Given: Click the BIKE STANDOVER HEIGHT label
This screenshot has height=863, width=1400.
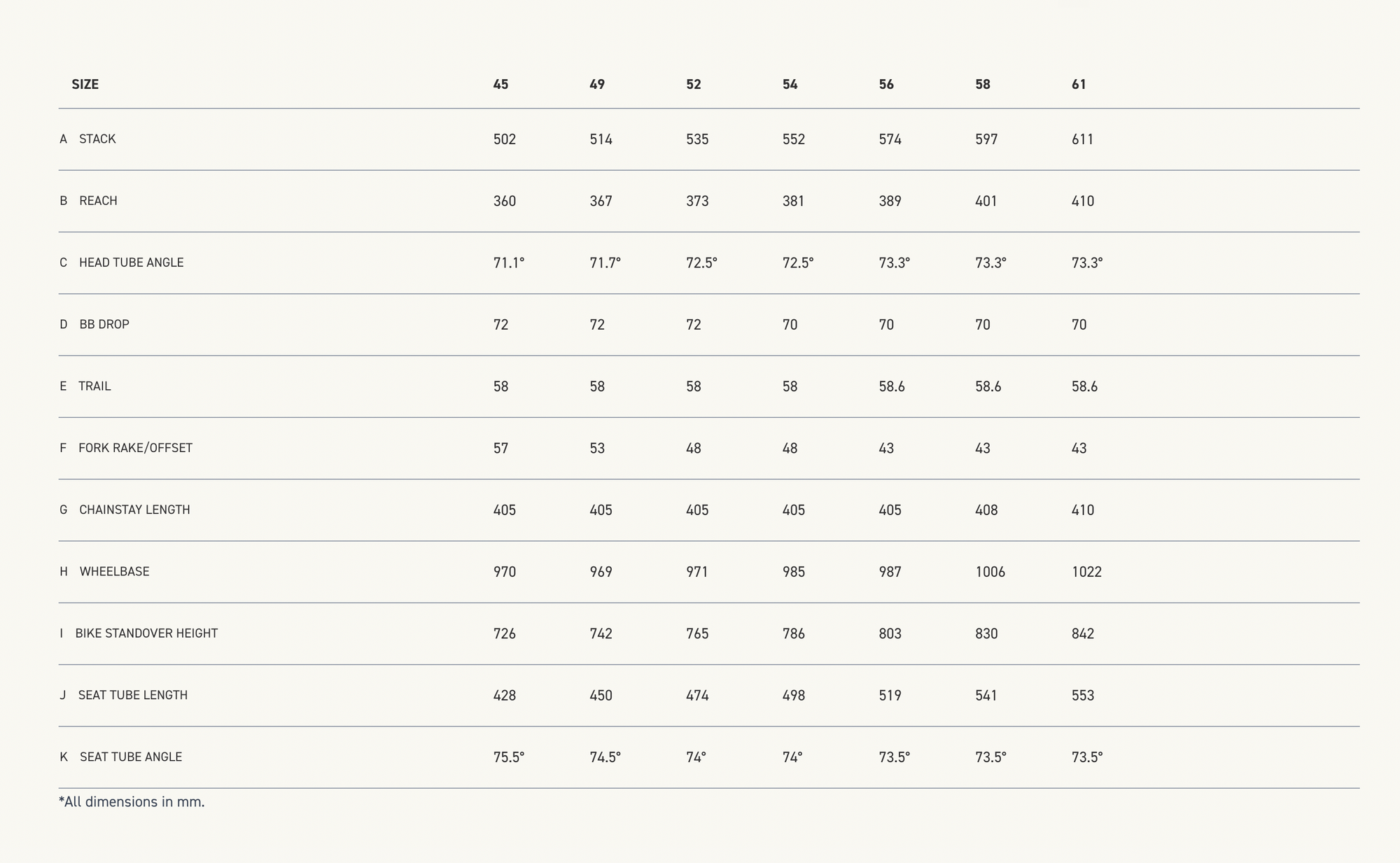Looking at the screenshot, I should coord(146,633).
